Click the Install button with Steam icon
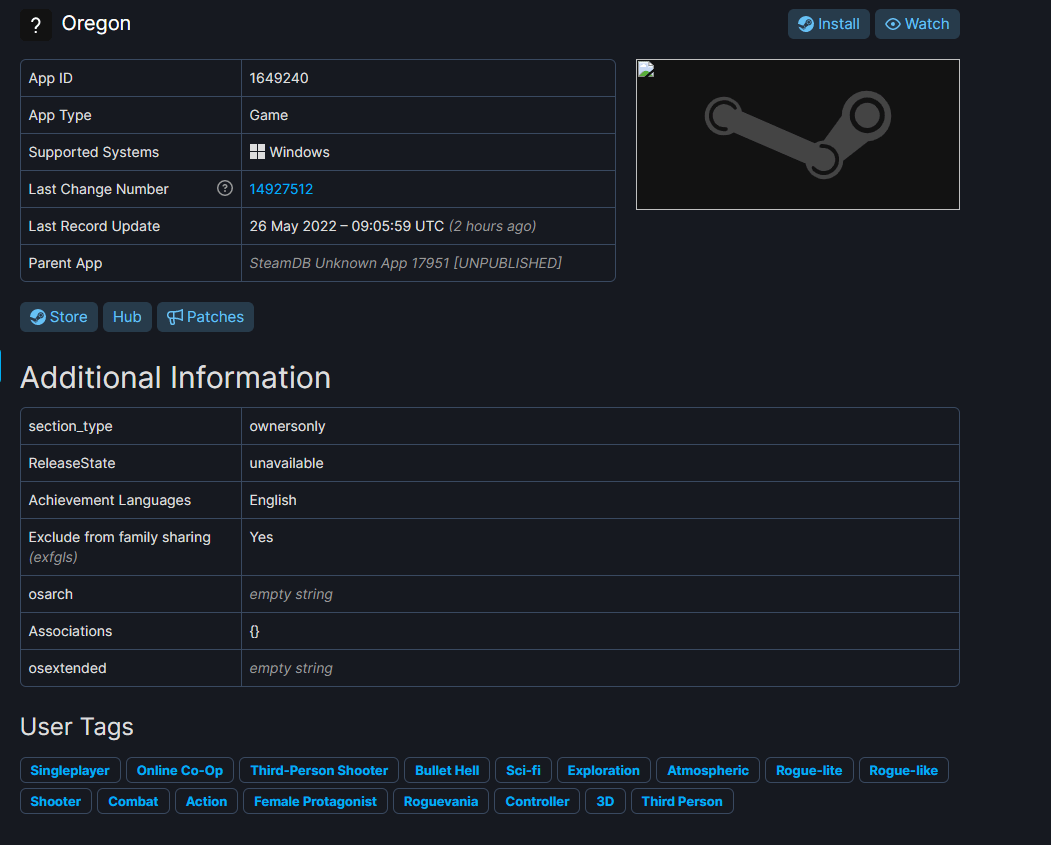This screenshot has height=845, width=1051. [x=829, y=24]
